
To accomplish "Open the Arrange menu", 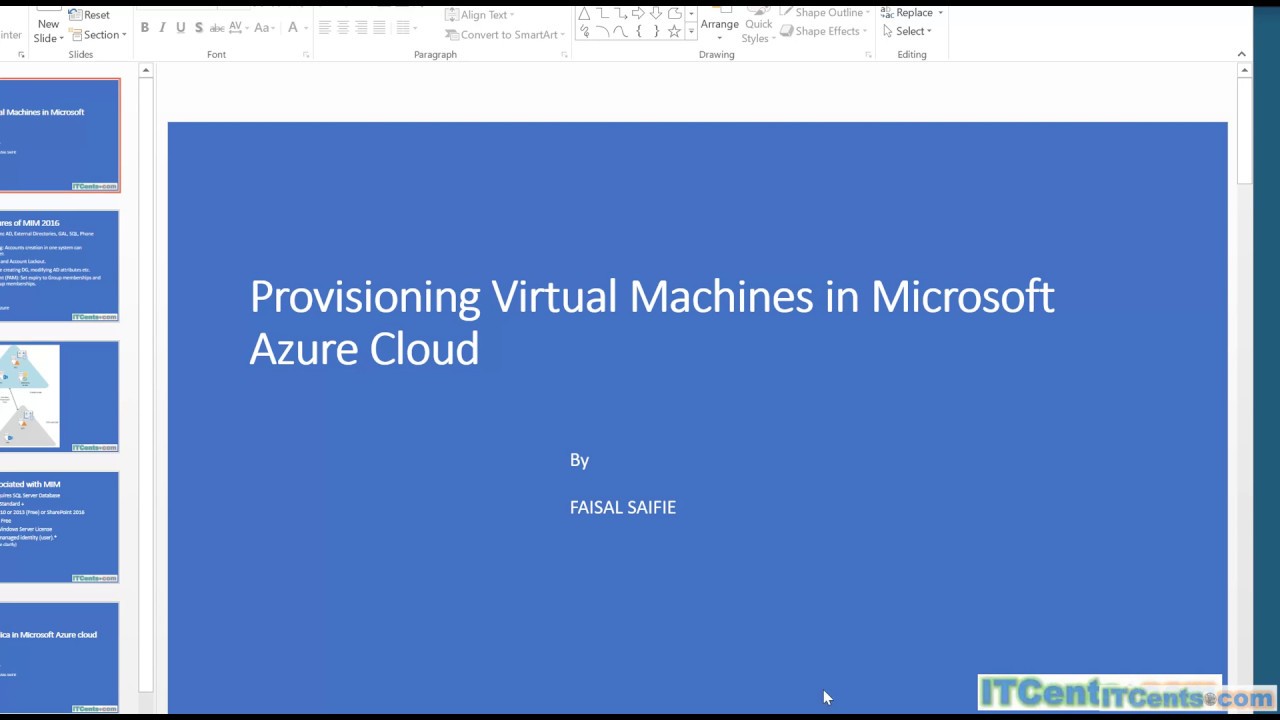I will coord(719,25).
